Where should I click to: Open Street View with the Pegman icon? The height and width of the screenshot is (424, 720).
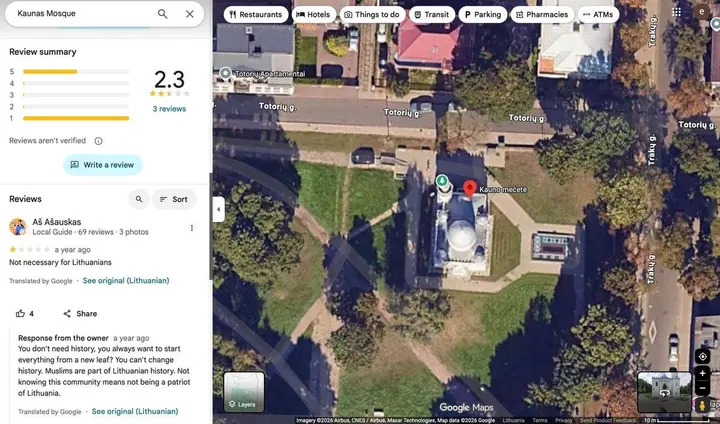click(702, 406)
